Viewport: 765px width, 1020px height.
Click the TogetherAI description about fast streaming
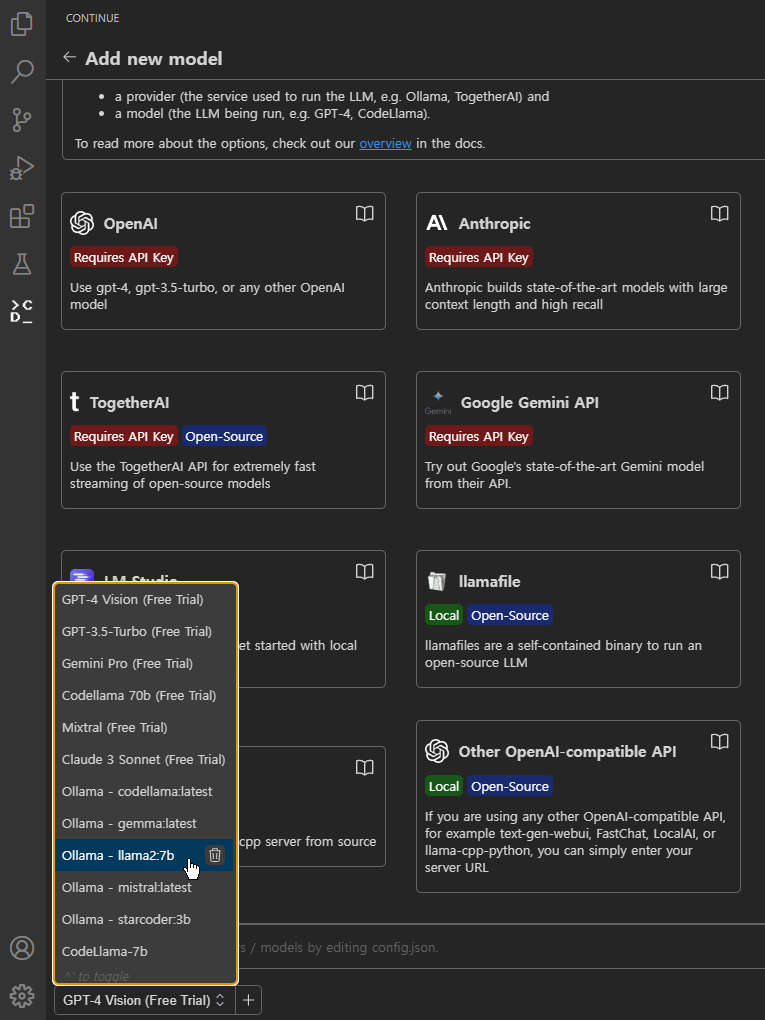[x=193, y=475]
